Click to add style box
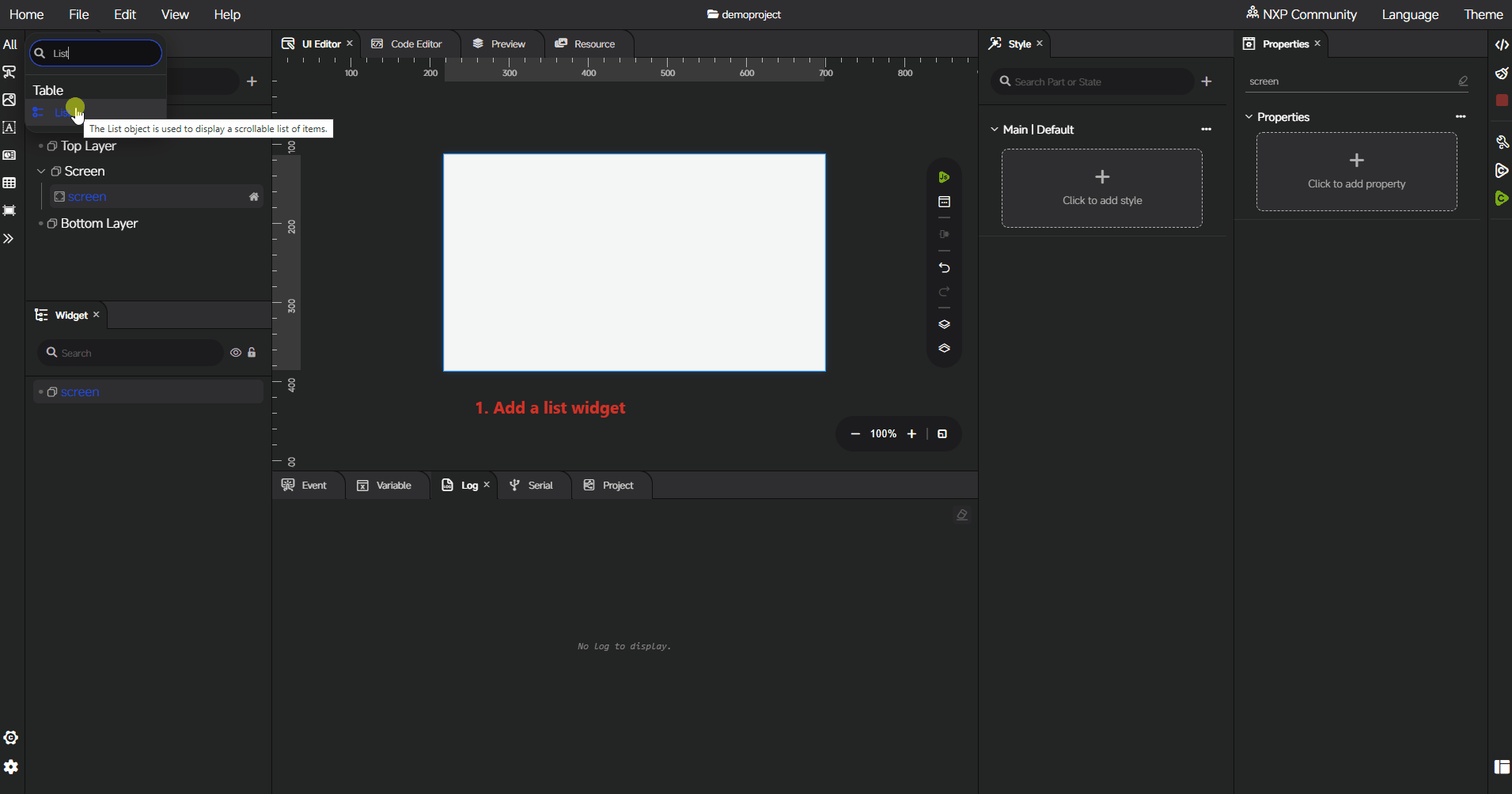Image resolution: width=1512 pixels, height=794 pixels. tap(1102, 188)
